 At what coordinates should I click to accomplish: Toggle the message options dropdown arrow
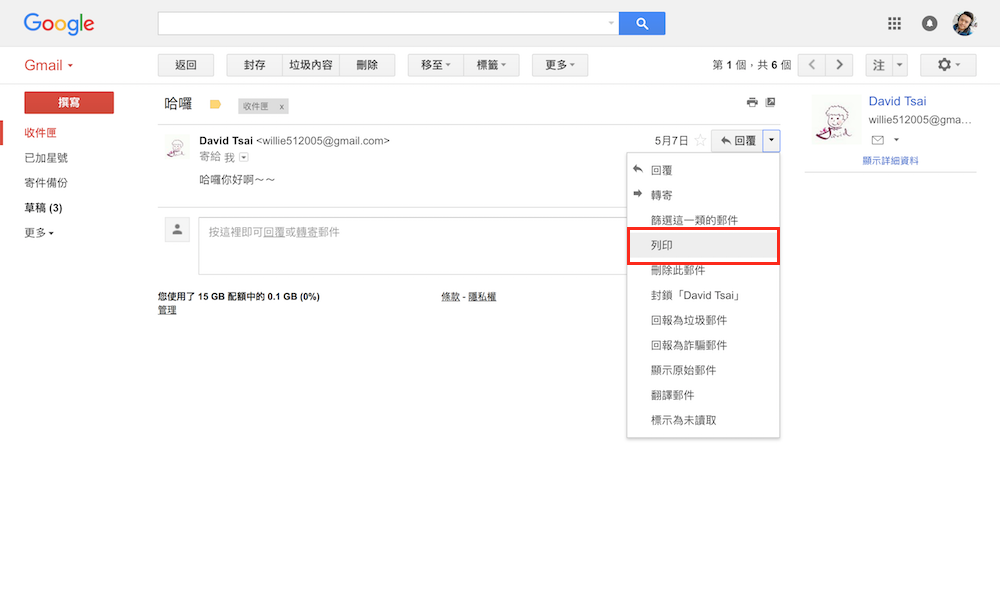coord(771,140)
